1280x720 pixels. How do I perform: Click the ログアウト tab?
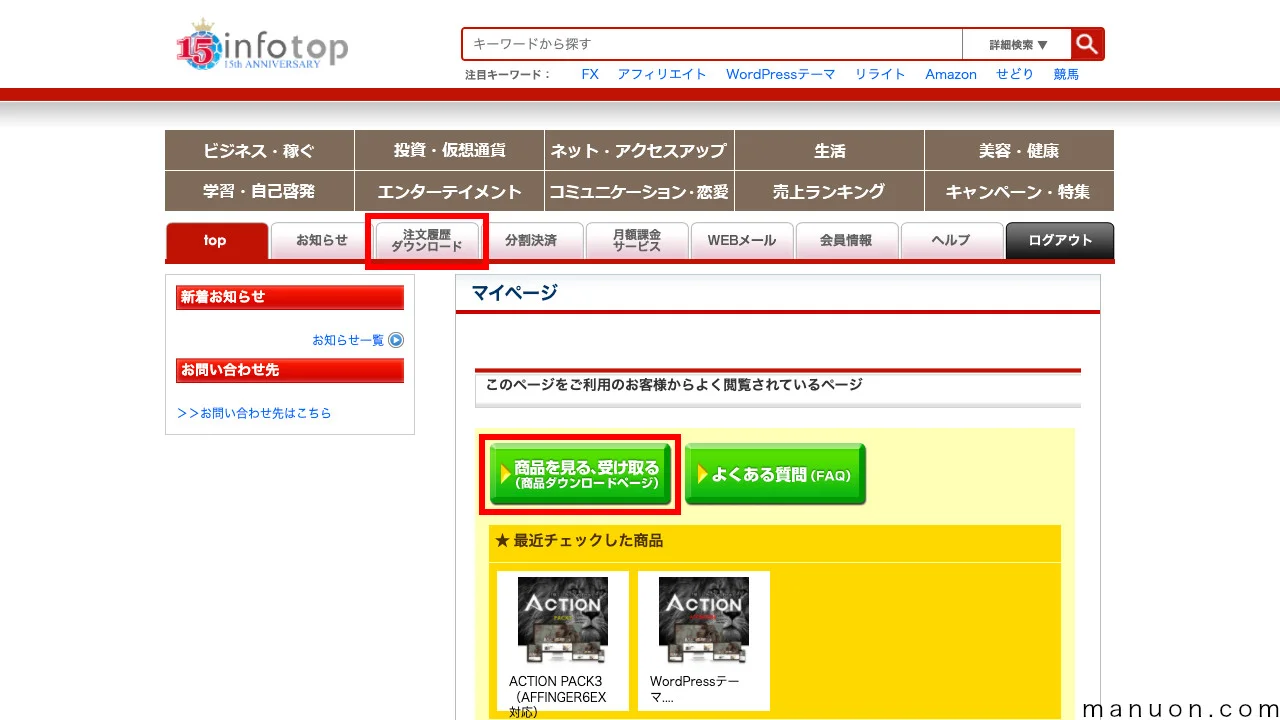(1059, 240)
